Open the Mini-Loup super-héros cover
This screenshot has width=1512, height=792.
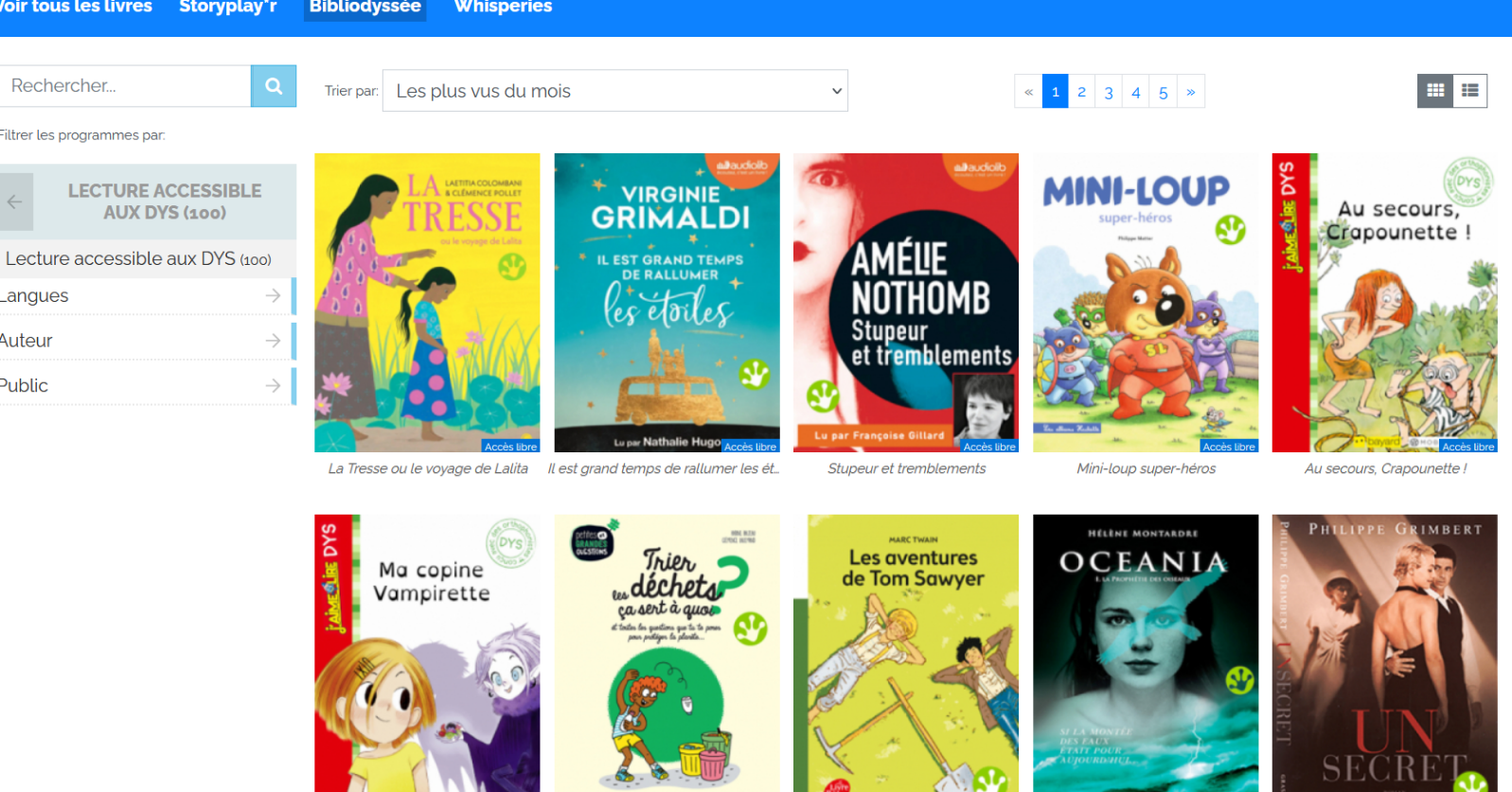tap(1146, 303)
